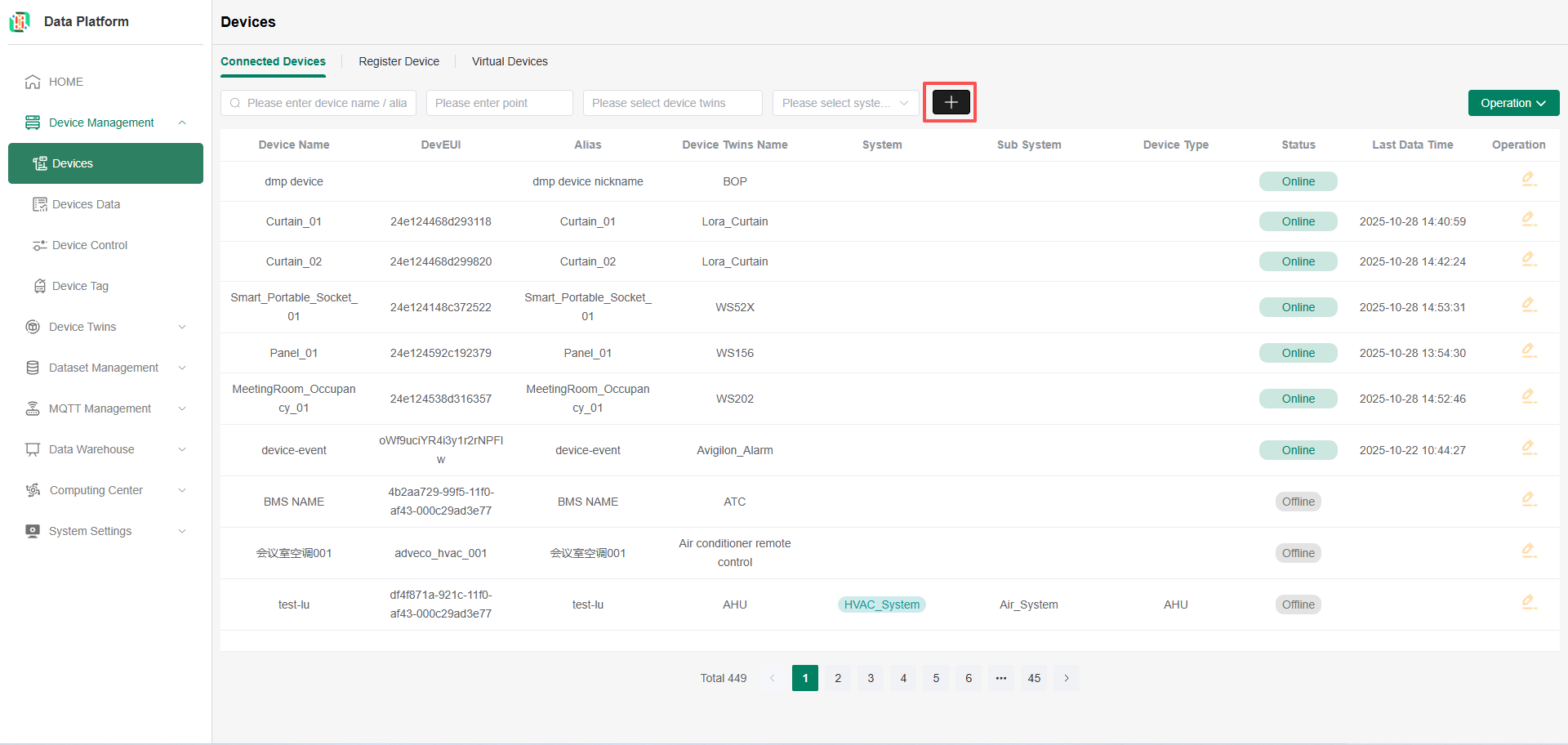Switch to Virtual Devices tab
Viewport: 1568px width, 745px height.
510,61
